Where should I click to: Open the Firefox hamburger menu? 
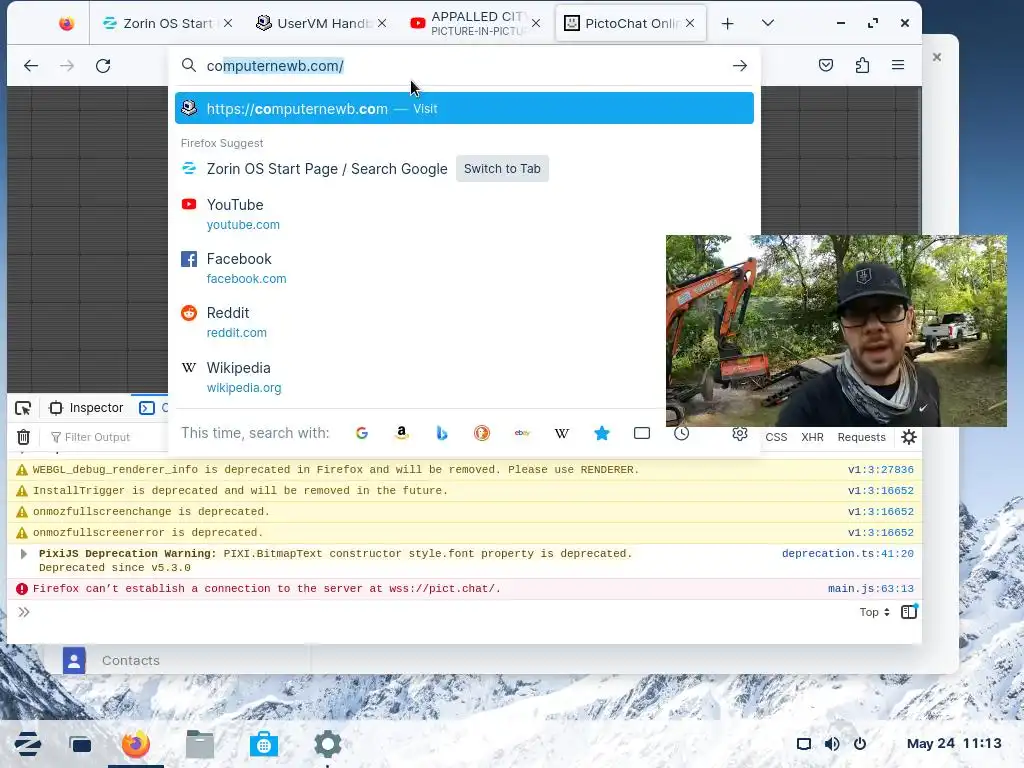click(x=898, y=65)
